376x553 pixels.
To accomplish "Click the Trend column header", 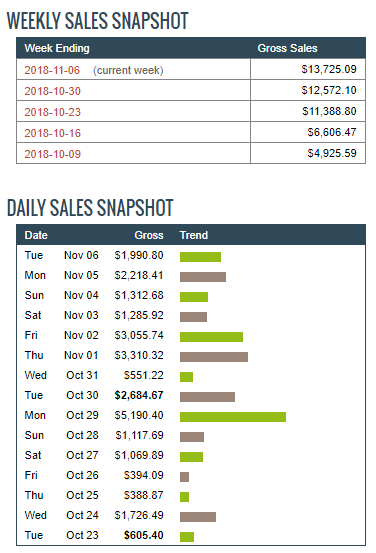I will pos(194,235).
